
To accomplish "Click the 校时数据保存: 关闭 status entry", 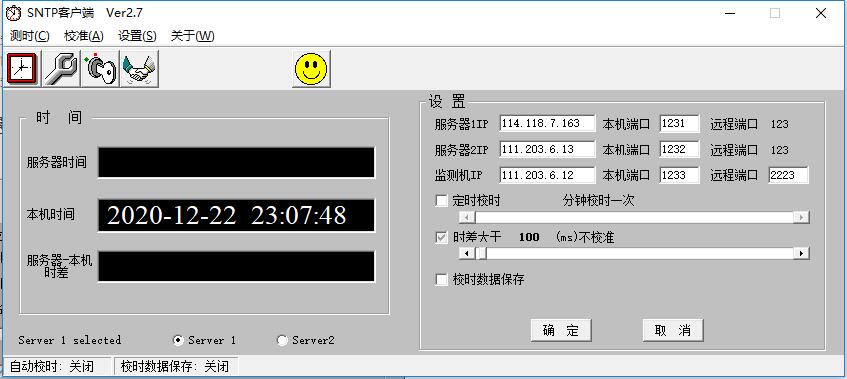I will (176, 367).
